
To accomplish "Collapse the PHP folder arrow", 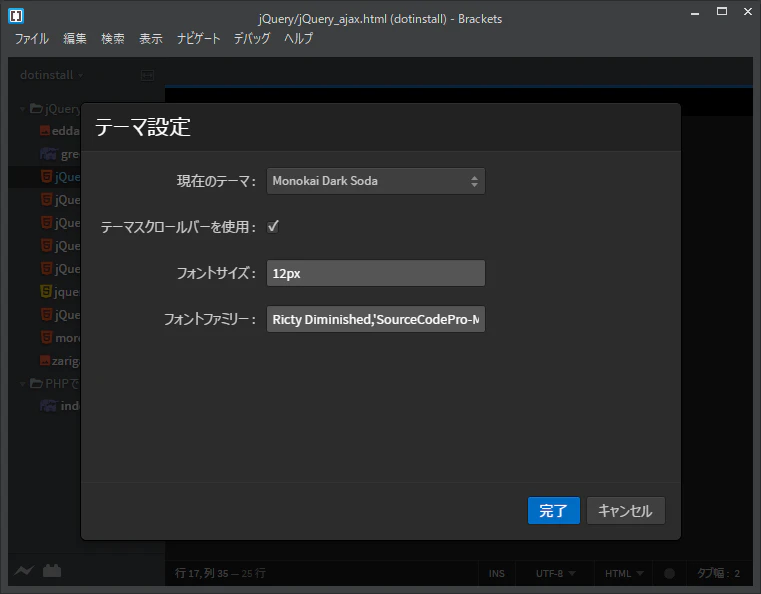I will 22,384.
